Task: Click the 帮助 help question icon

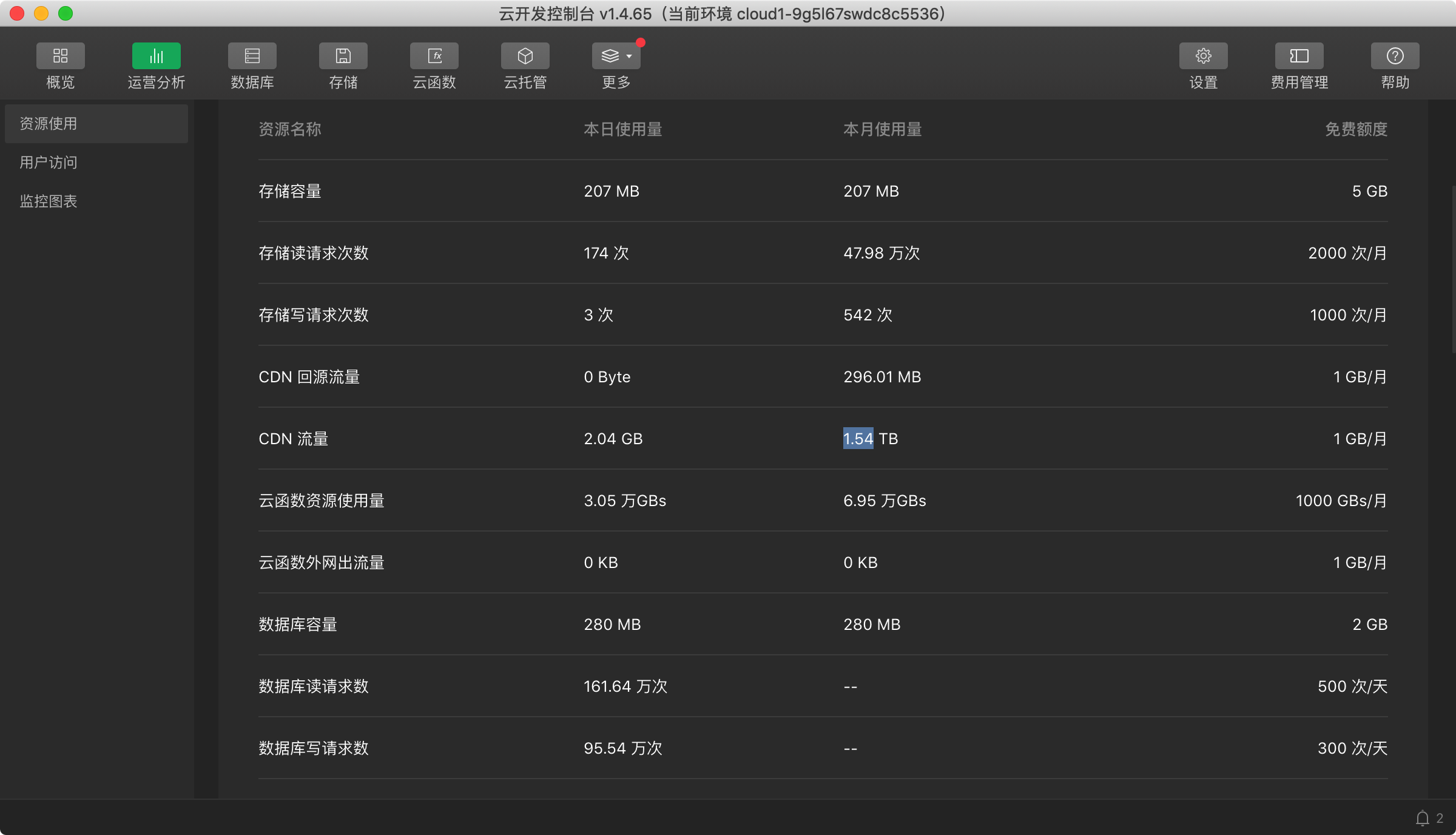Action: point(1395,56)
